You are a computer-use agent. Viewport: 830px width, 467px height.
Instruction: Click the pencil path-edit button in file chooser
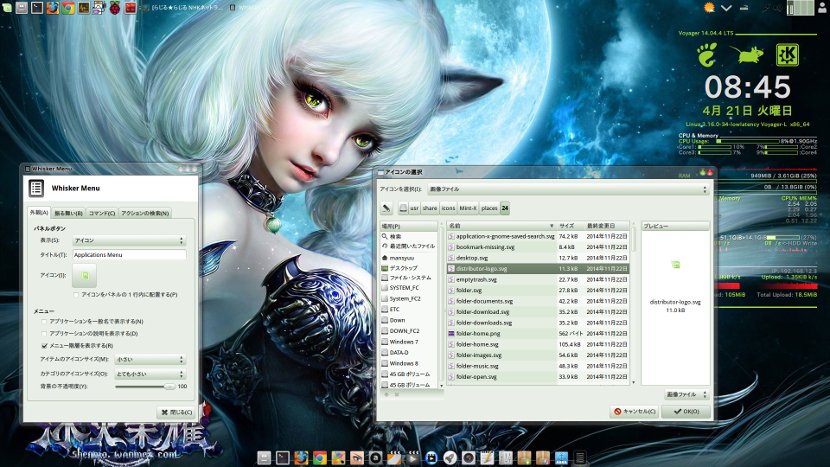387,208
